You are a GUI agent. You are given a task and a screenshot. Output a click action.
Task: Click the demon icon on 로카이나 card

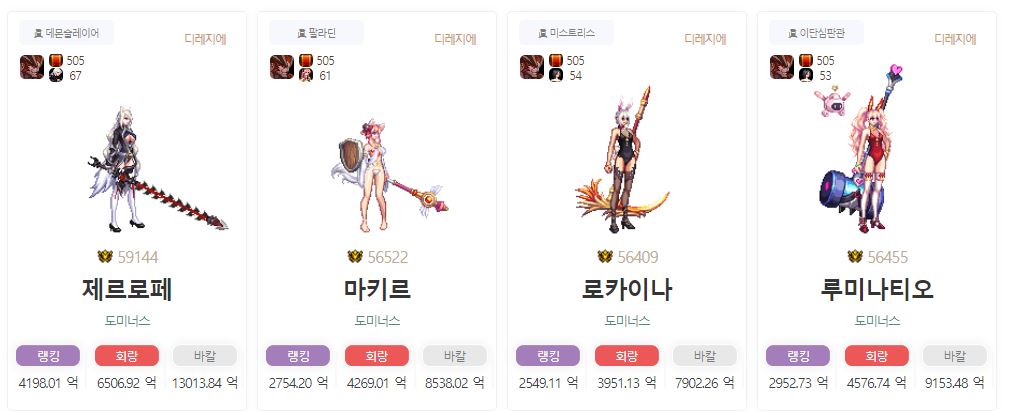[532, 67]
